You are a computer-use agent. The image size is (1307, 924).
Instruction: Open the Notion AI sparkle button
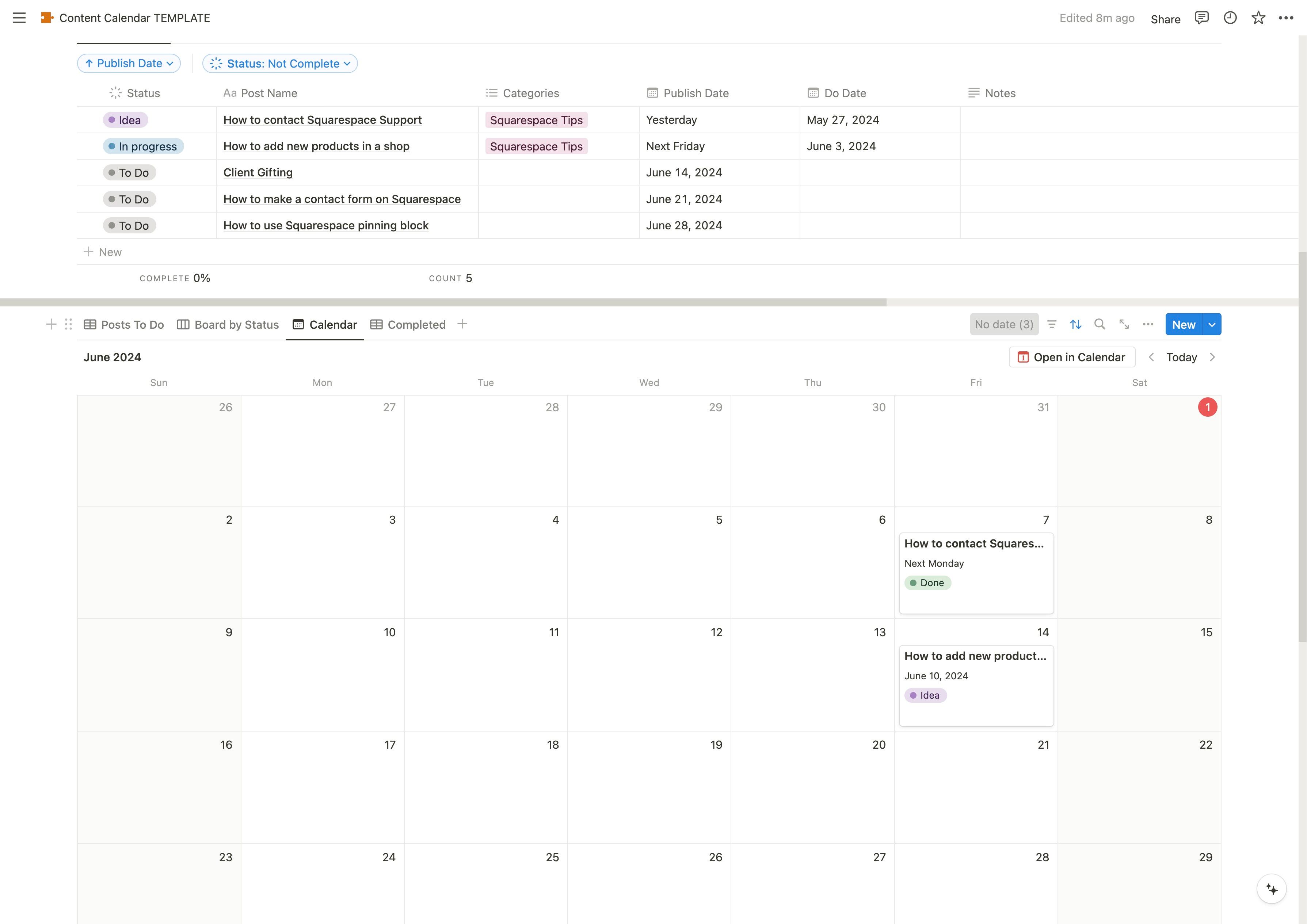pyautogui.click(x=1271, y=889)
